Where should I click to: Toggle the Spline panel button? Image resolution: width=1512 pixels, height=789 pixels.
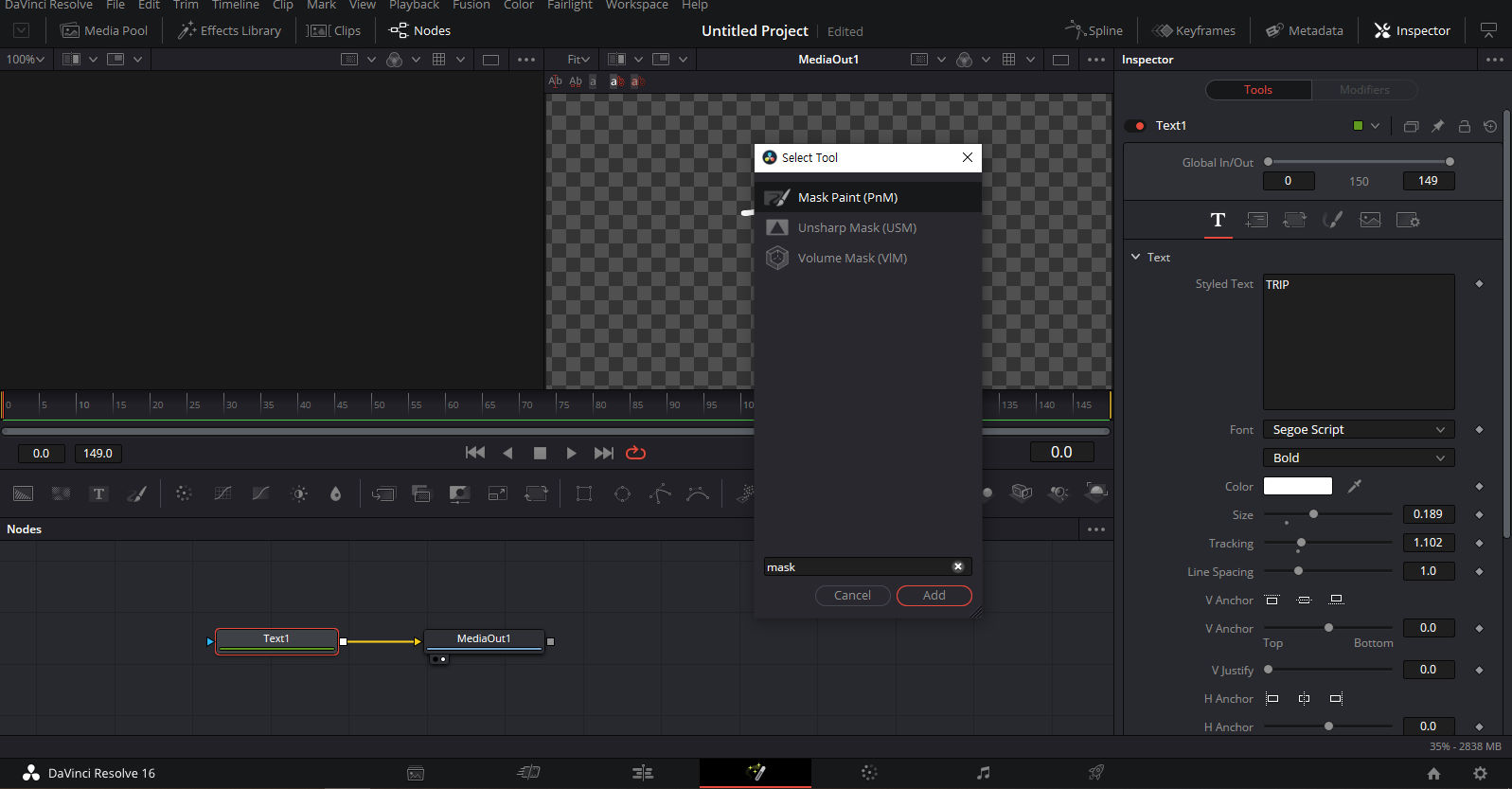pyautogui.click(x=1094, y=30)
